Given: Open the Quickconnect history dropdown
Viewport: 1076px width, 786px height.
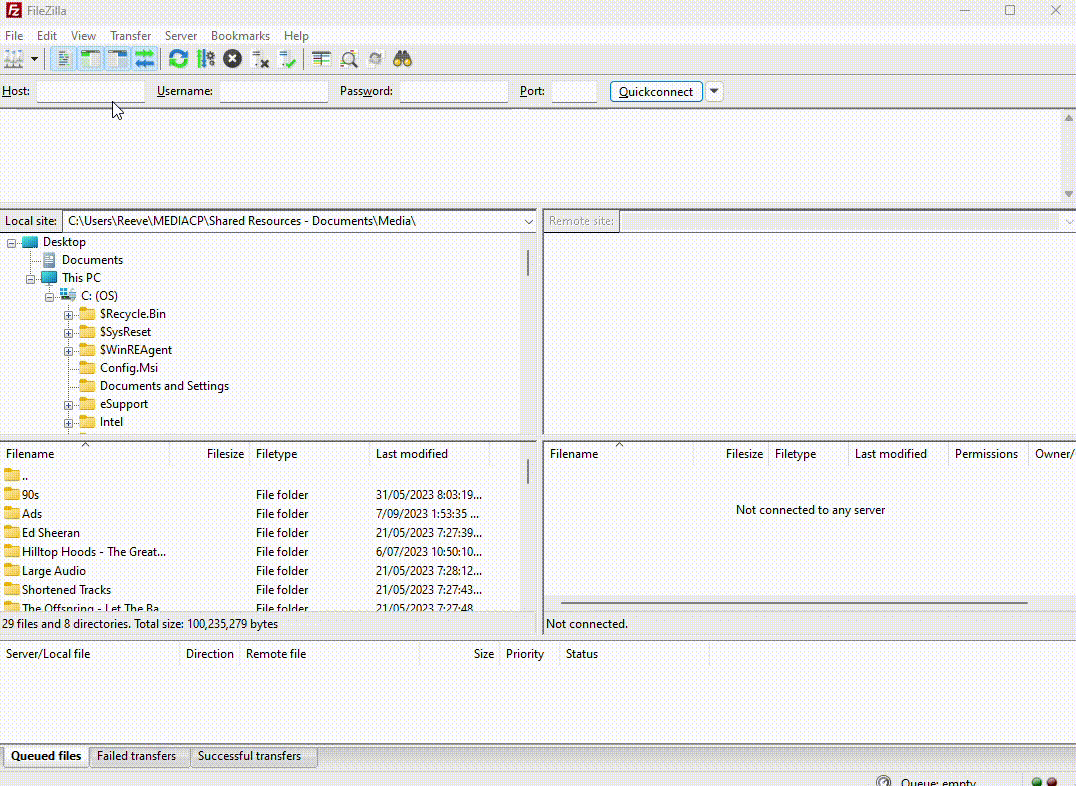Looking at the screenshot, I should (x=714, y=91).
